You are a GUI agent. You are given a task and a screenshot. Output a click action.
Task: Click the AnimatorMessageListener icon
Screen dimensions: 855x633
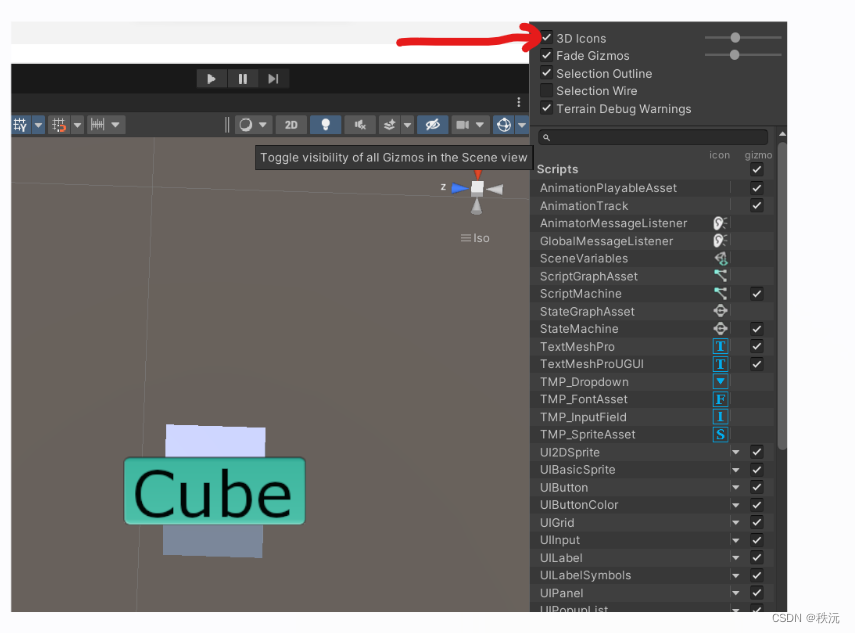pyautogui.click(x=720, y=223)
